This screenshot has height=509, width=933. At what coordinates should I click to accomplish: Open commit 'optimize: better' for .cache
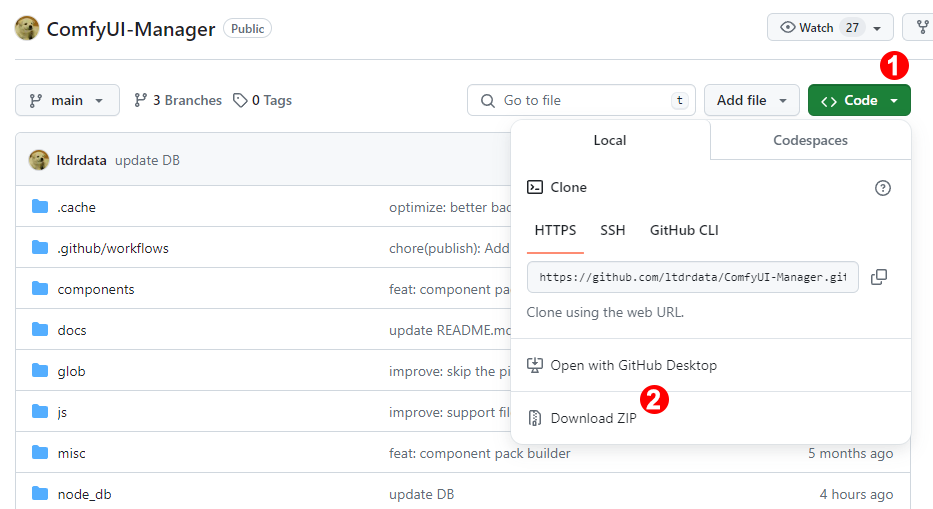[x=450, y=207]
